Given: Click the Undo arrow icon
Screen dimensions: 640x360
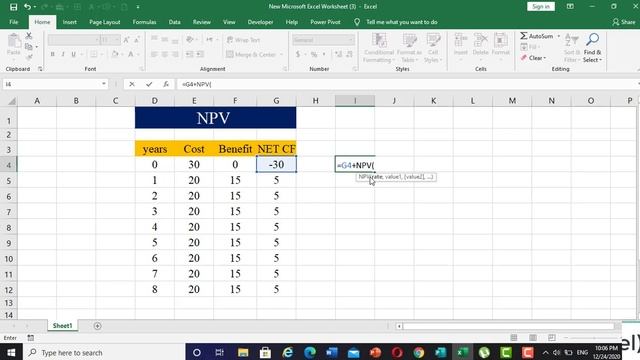Looking at the screenshot, I should (x=27, y=7).
